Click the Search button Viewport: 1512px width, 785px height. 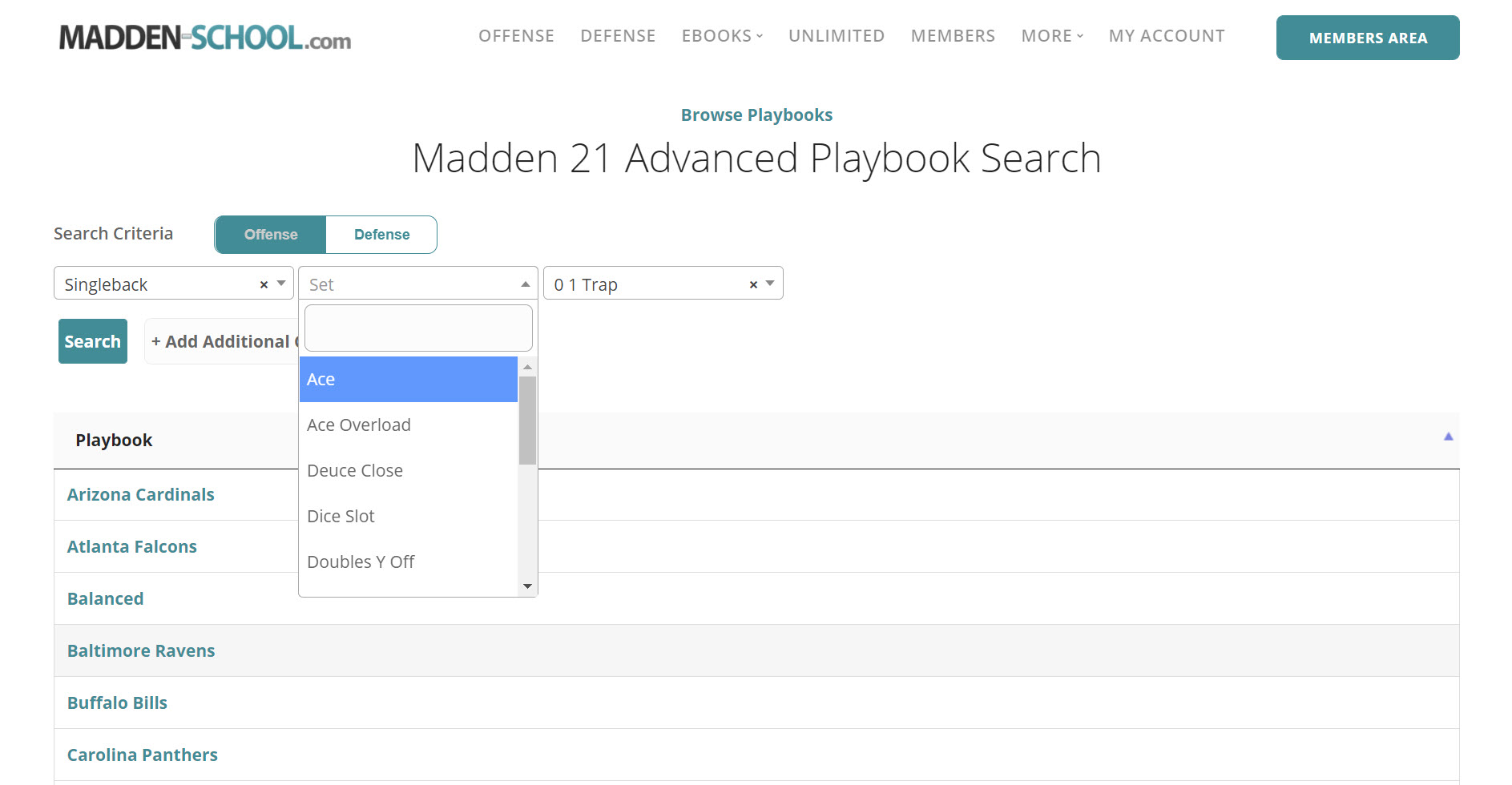pos(93,341)
